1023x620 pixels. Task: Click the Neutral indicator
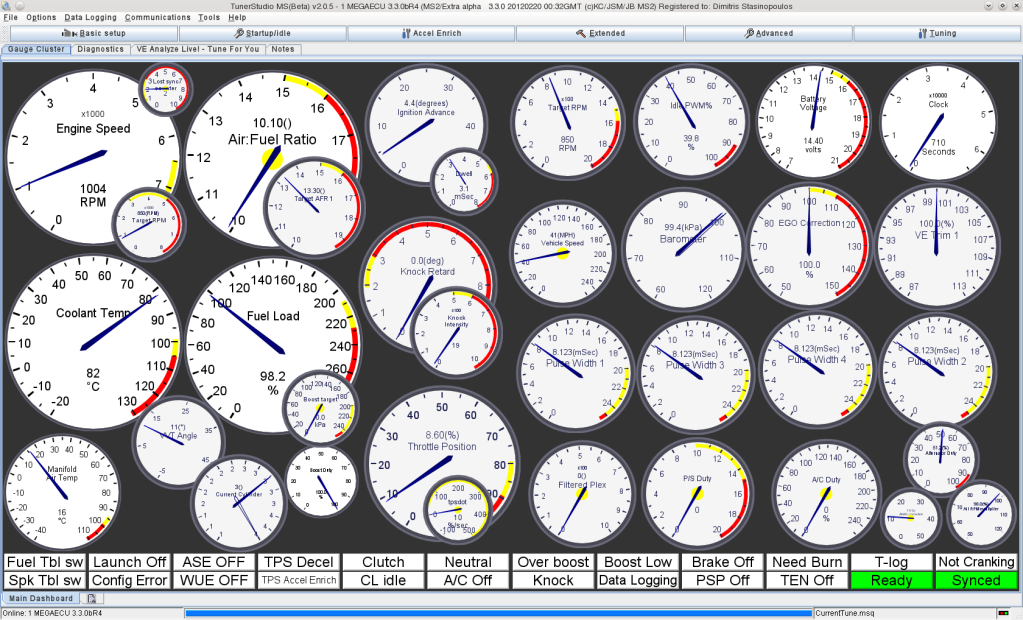pyautogui.click(x=468, y=562)
